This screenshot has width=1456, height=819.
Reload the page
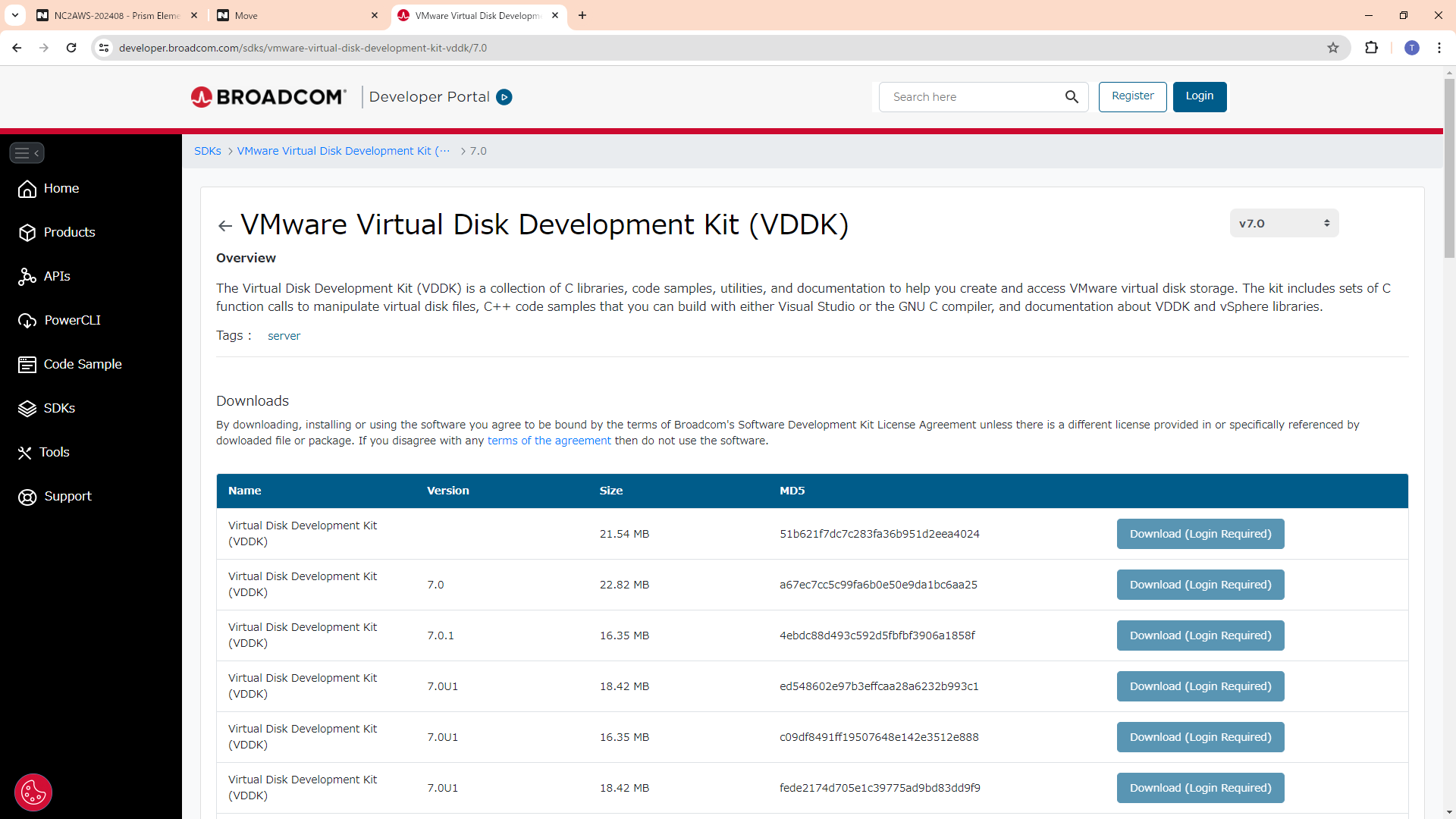(x=71, y=48)
